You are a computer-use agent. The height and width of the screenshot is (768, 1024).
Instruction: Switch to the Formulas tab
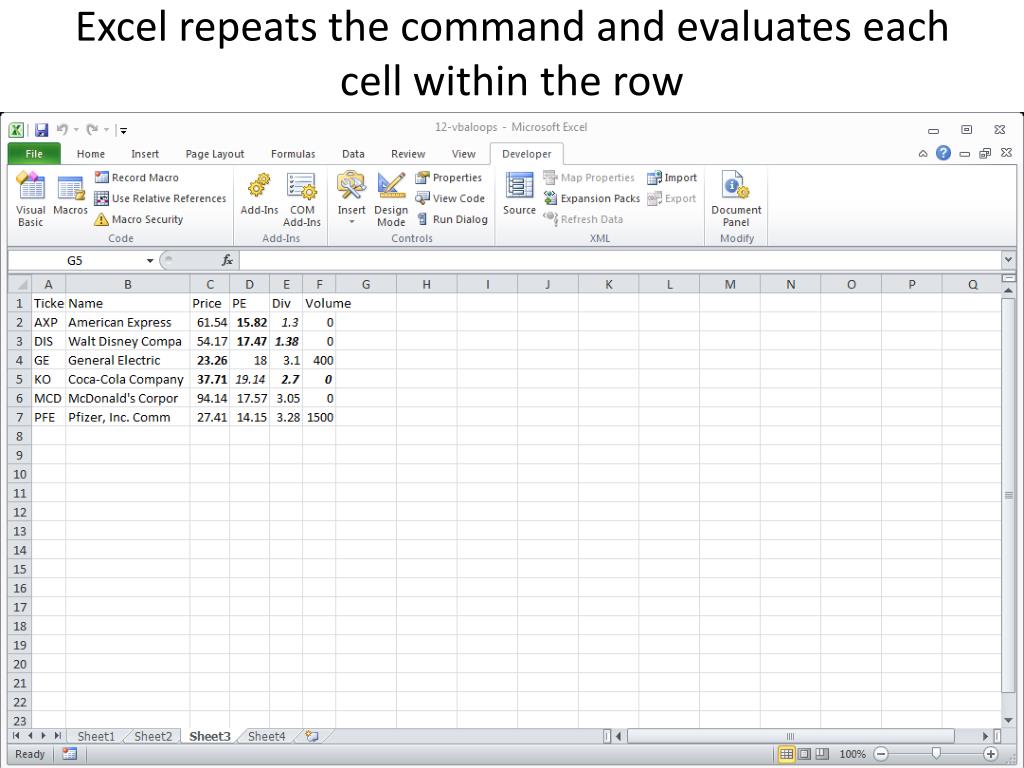(x=293, y=154)
